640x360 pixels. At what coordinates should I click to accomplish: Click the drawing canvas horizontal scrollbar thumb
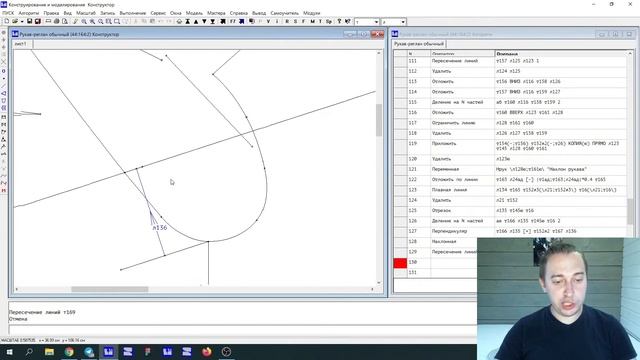(110, 289)
